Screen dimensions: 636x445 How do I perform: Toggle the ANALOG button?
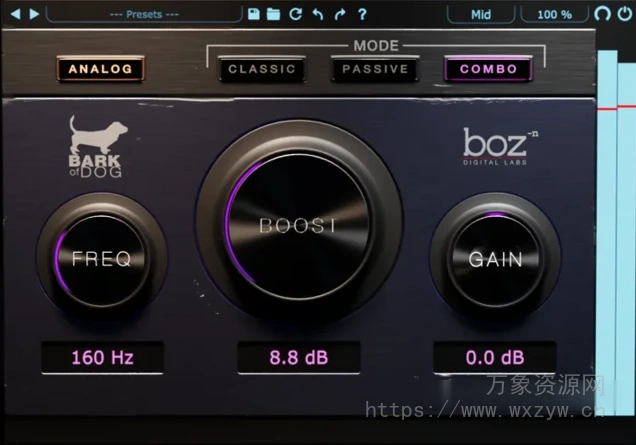pyautogui.click(x=101, y=69)
